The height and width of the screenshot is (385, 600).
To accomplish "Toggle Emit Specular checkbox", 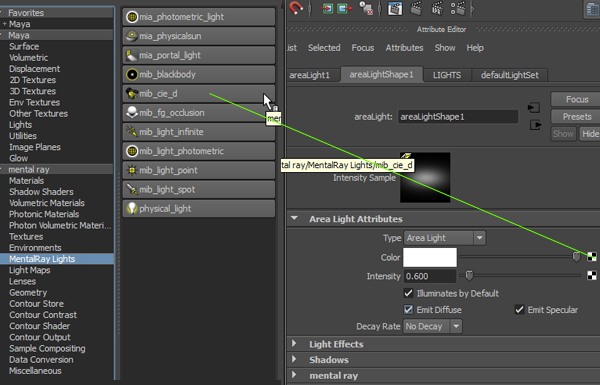I will coord(520,310).
